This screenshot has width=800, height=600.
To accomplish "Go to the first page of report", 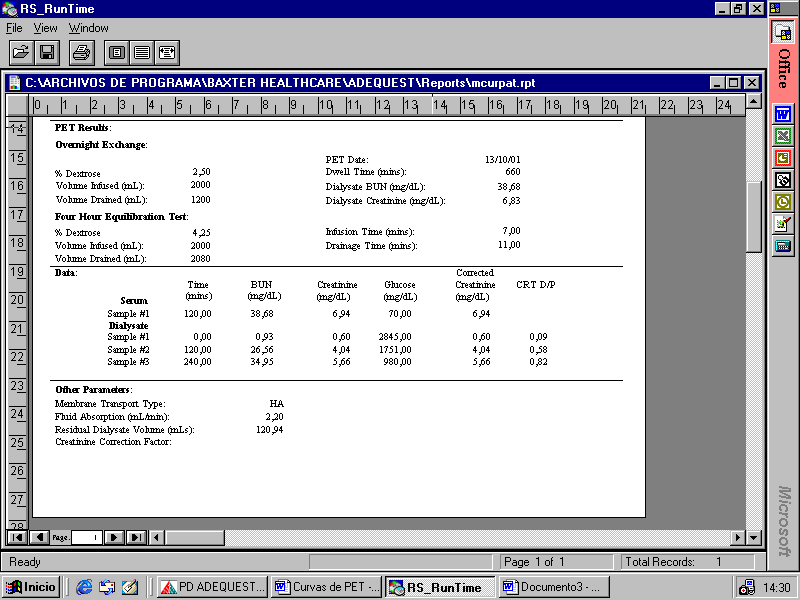I will pyautogui.click(x=16, y=537).
